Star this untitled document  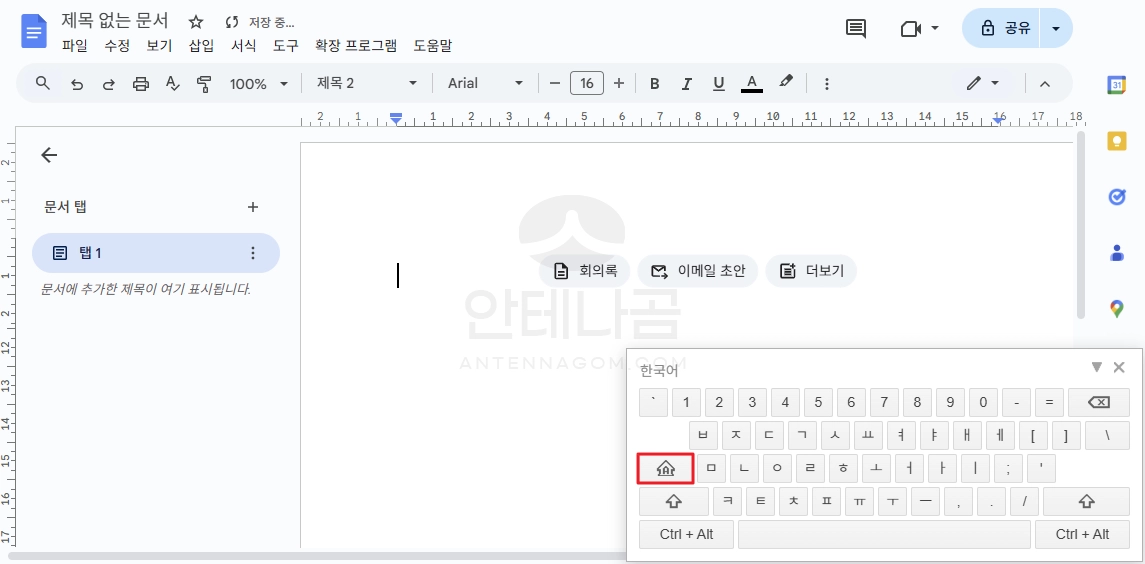(x=196, y=21)
